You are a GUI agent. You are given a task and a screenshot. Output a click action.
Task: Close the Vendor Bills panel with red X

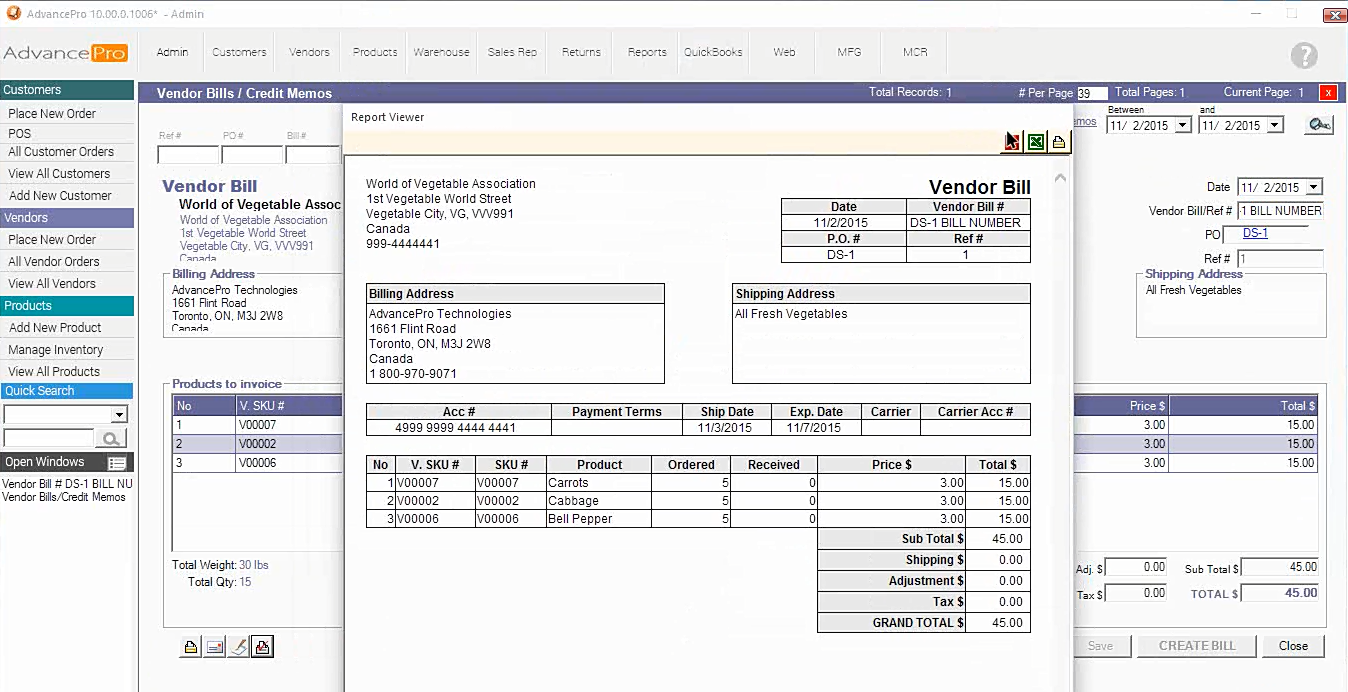coord(1328,93)
